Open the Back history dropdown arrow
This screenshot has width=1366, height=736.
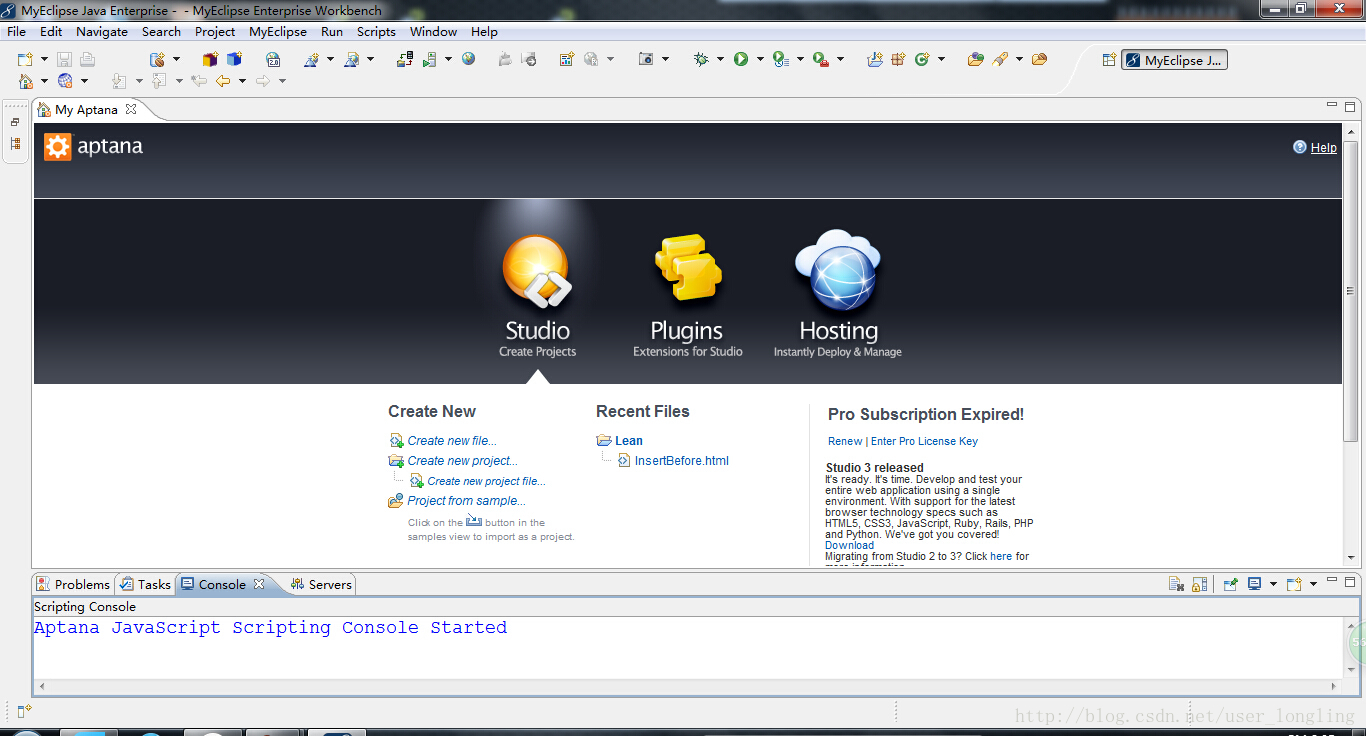point(242,81)
